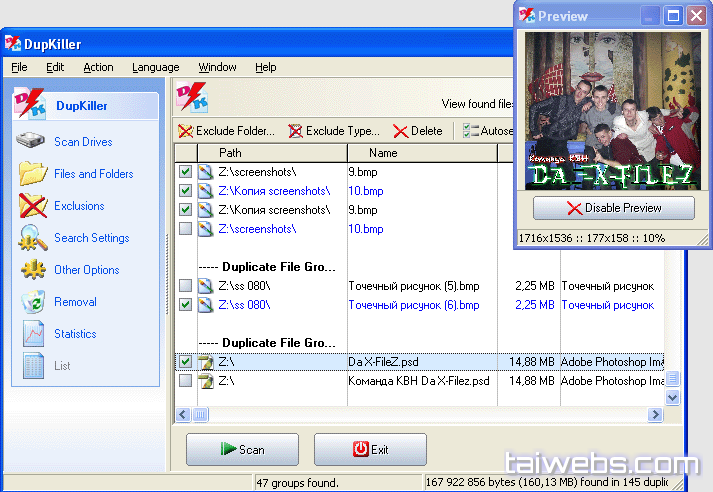Click the preview image thumbnail

point(612,110)
